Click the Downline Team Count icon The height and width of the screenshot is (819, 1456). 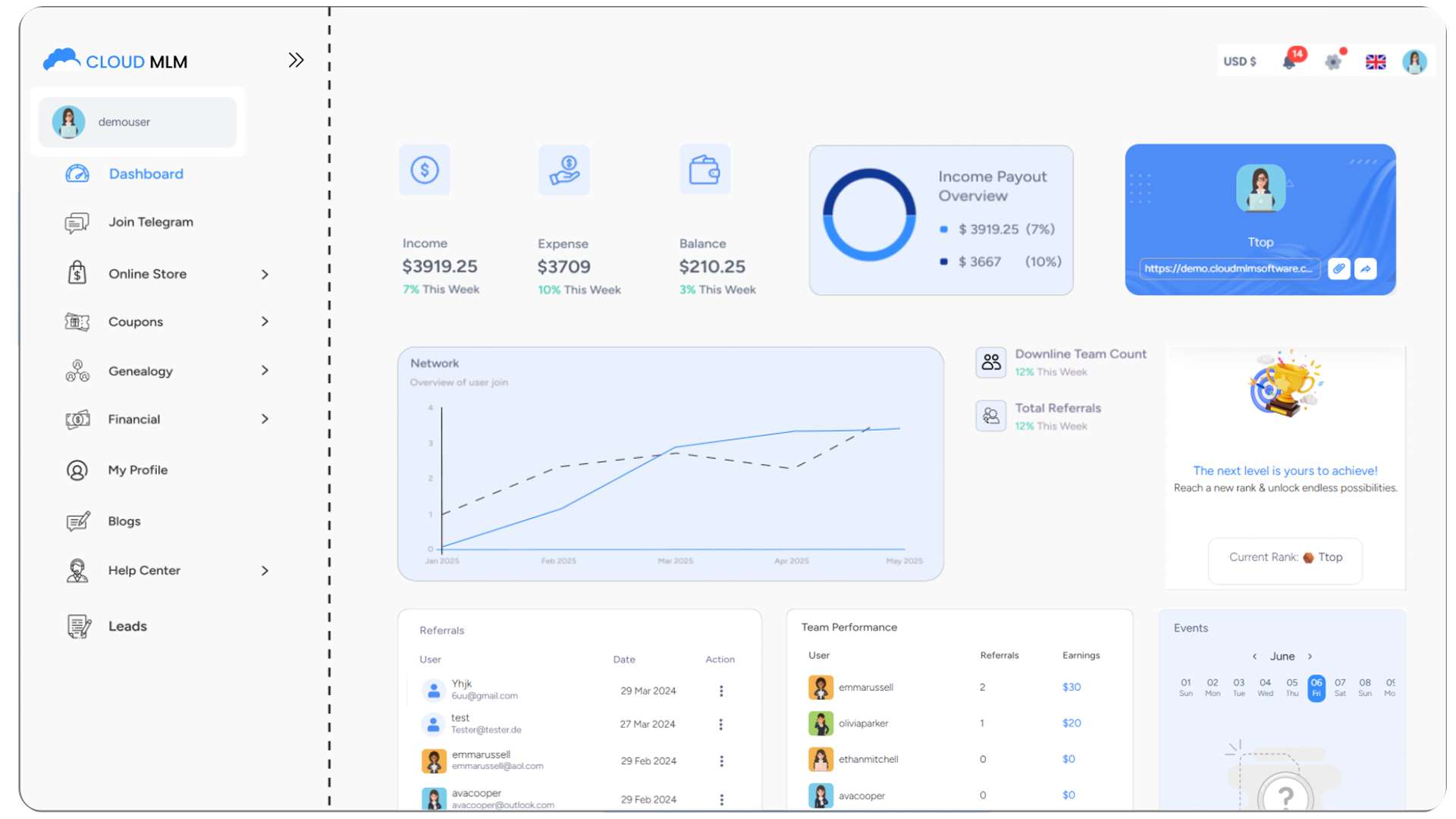990,362
